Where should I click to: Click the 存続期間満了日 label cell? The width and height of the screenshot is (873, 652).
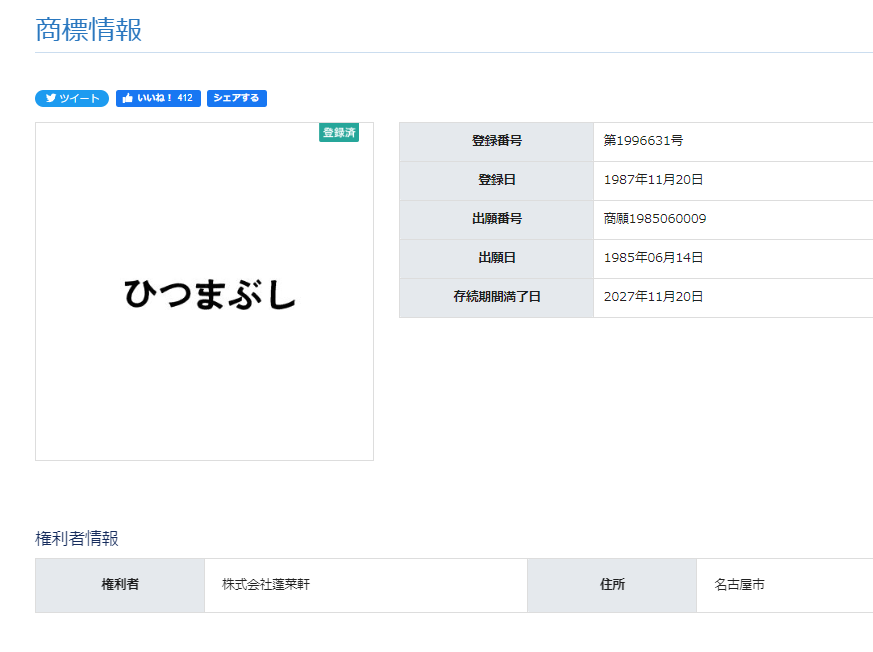click(x=497, y=298)
